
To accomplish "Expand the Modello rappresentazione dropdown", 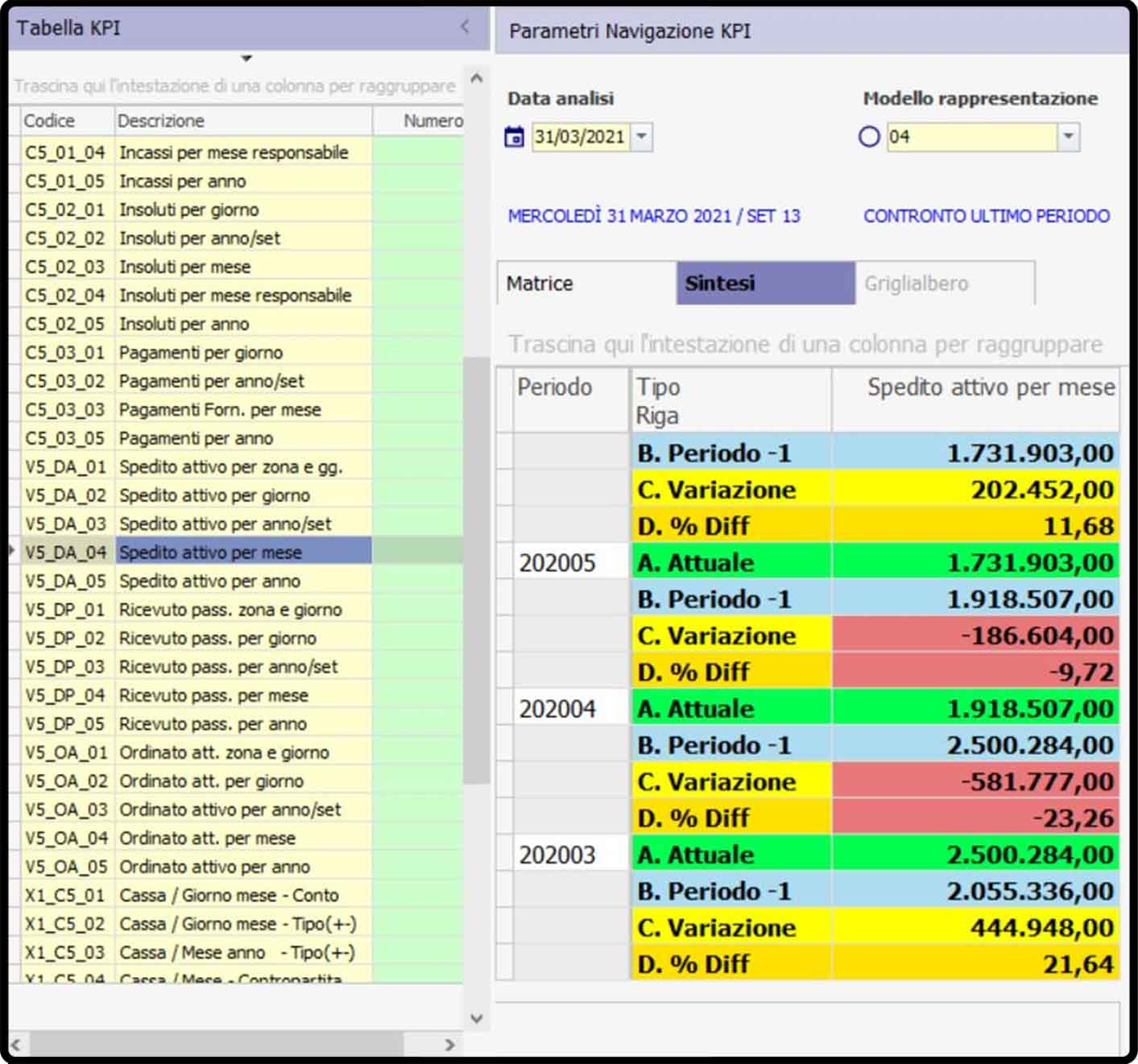I will [1068, 137].
